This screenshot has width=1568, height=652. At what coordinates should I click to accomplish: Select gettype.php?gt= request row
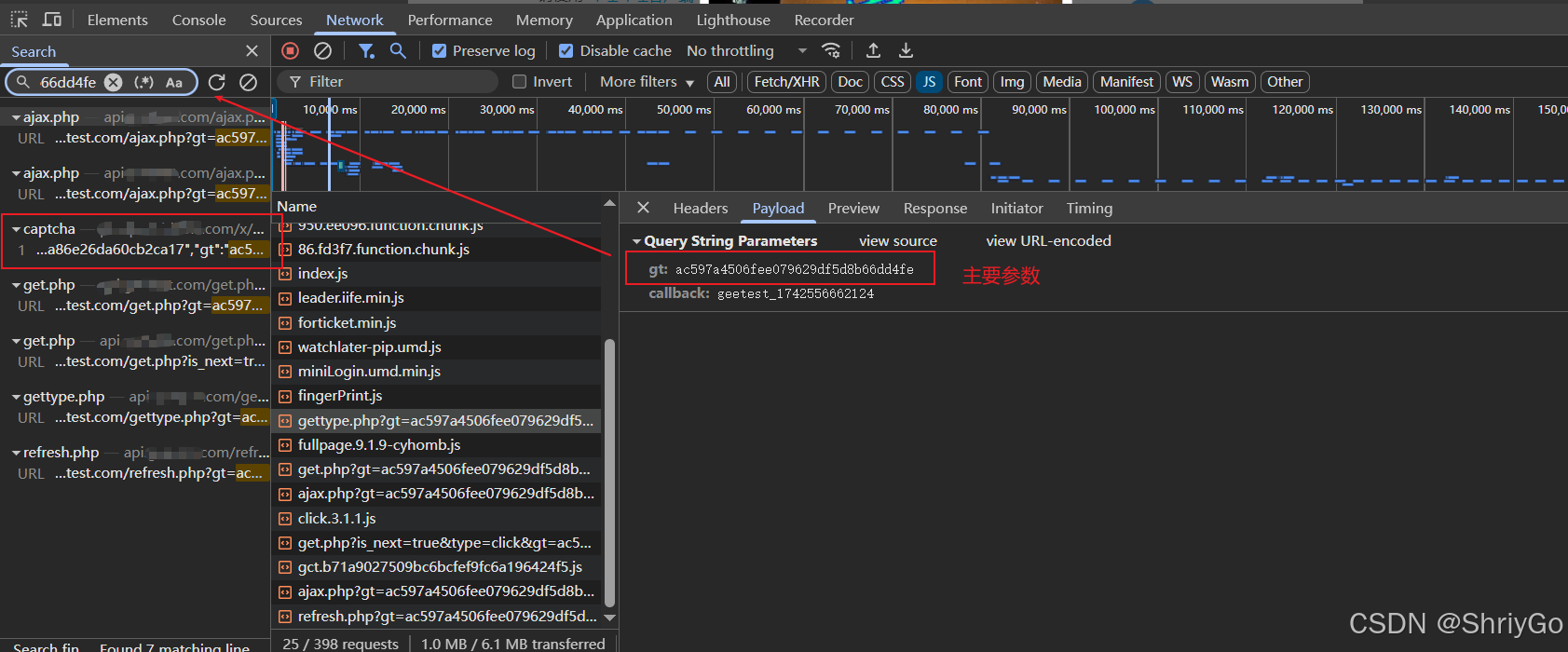click(x=438, y=421)
